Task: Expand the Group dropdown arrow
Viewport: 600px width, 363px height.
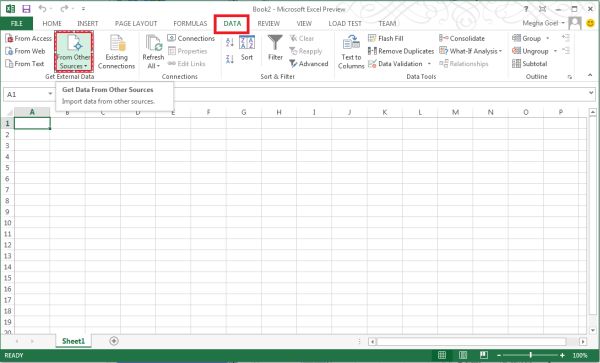Action: pos(548,38)
